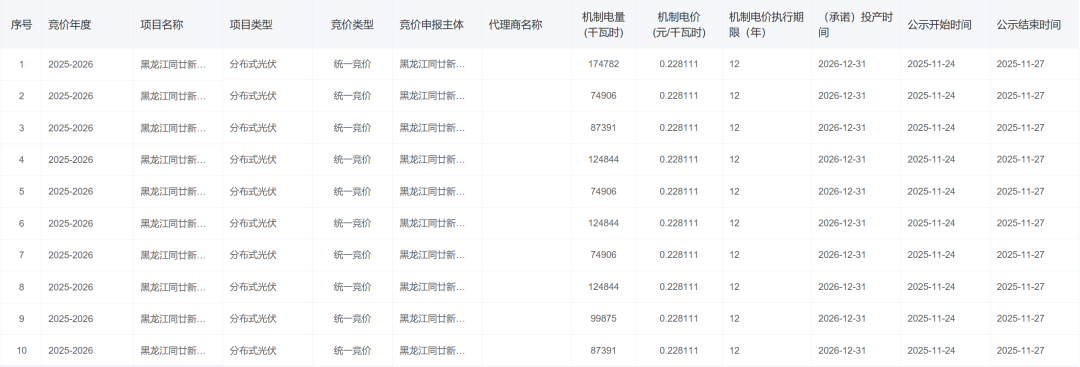Click 124844 value in row 6

tap(603, 223)
